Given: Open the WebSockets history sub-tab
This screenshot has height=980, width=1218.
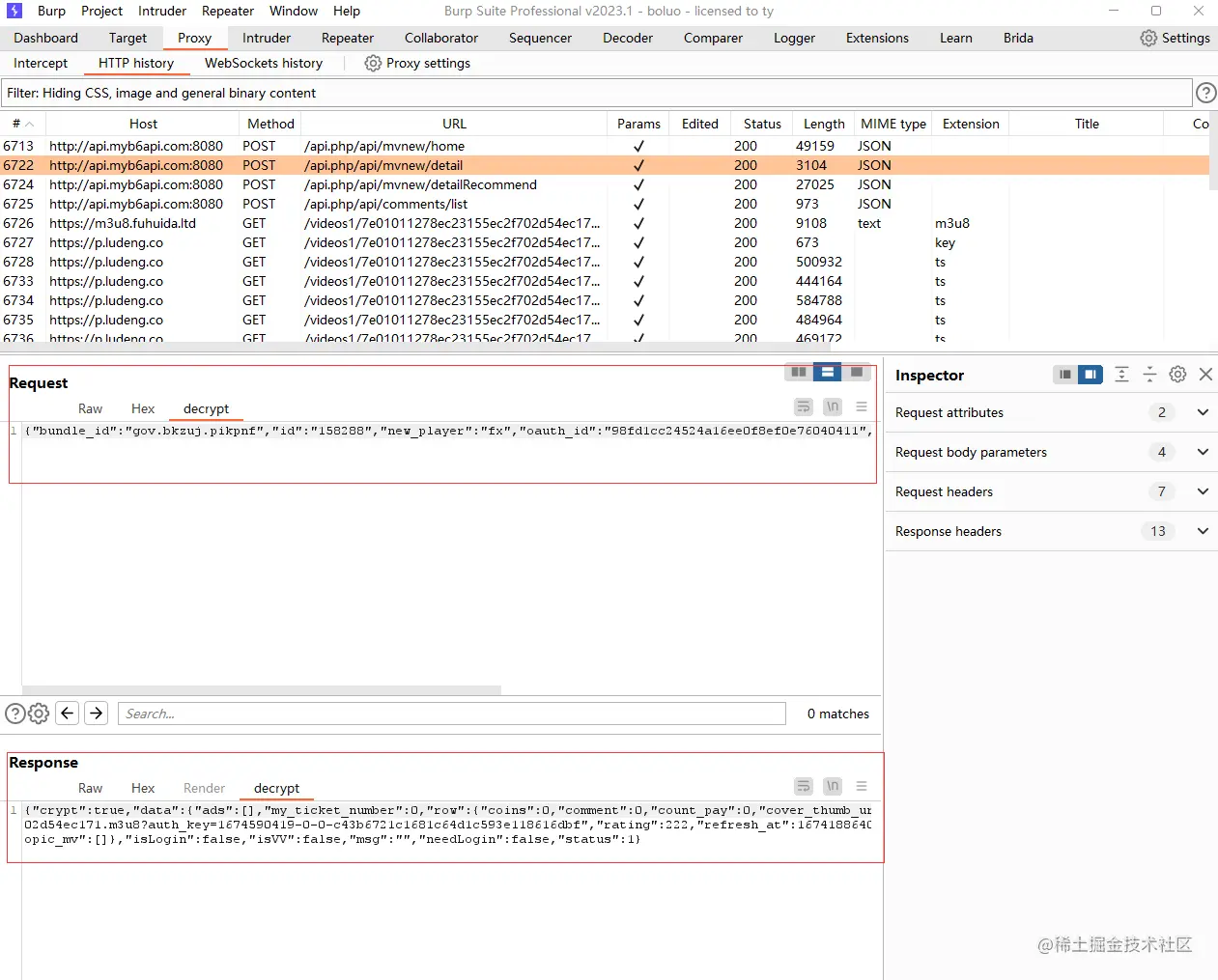Looking at the screenshot, I should point(264,63).
